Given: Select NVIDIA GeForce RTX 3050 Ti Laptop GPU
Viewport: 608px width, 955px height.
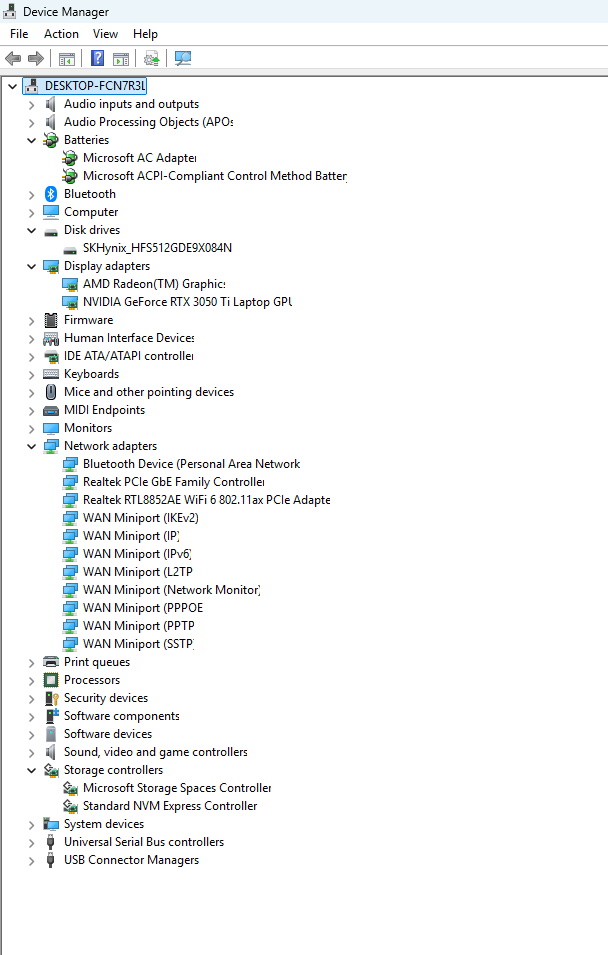Looking at the screenshot, I should coord(188,302).
